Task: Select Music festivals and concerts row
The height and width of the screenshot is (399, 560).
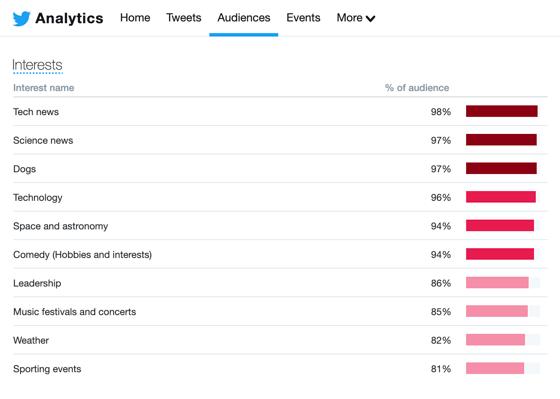Action: [x=280, y=311]
